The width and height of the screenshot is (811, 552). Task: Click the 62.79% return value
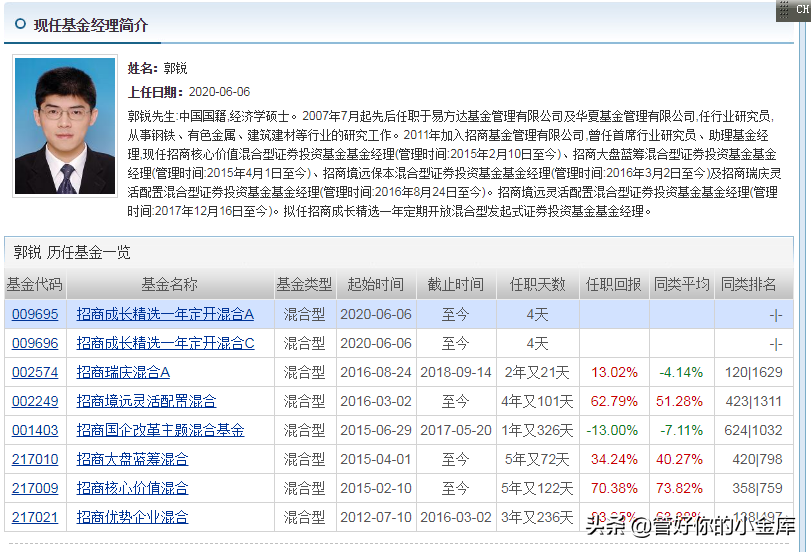point(614,401)
